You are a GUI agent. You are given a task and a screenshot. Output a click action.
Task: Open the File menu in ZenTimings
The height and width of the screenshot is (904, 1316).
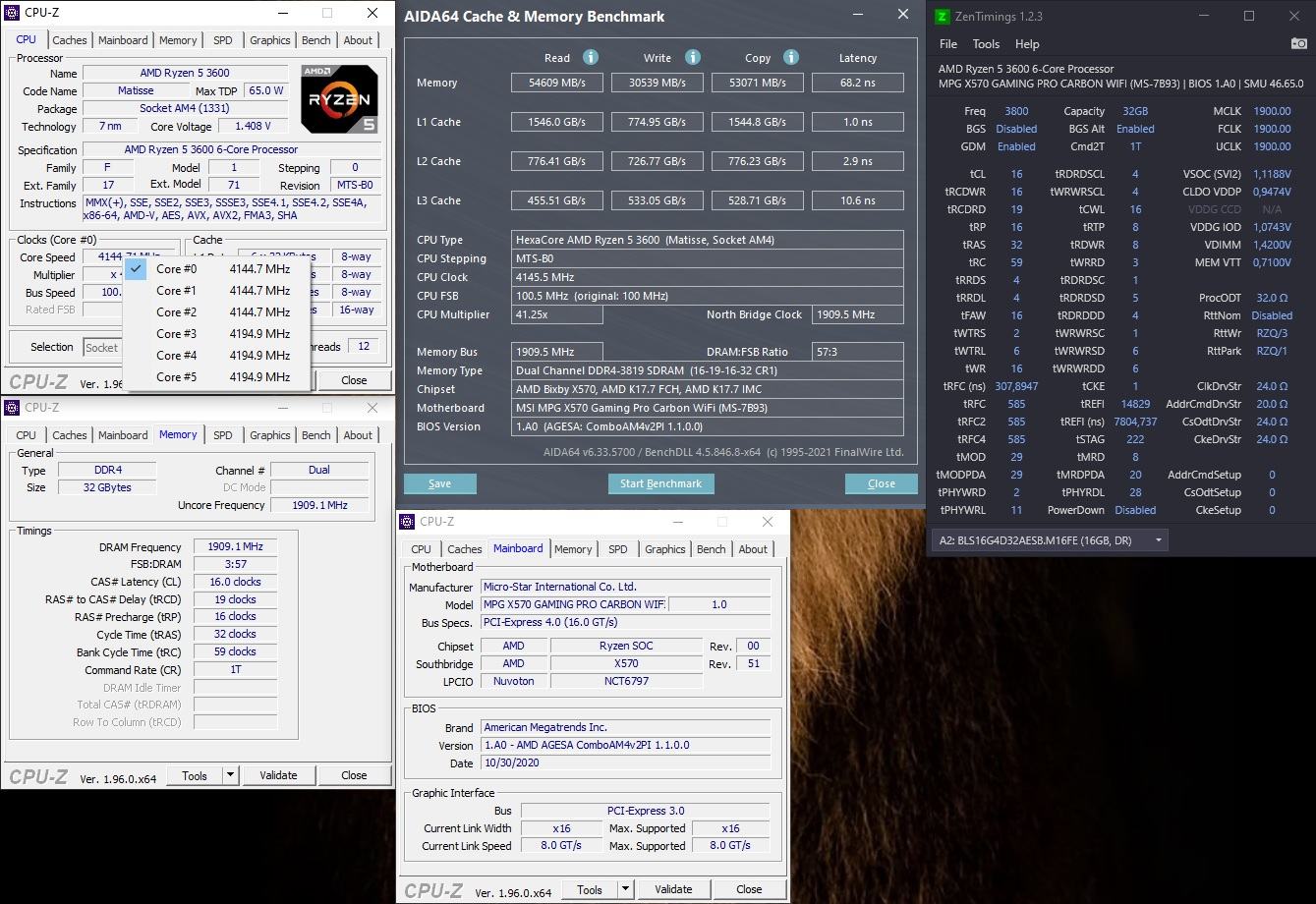pyautogui.click(x=948, y=44)
